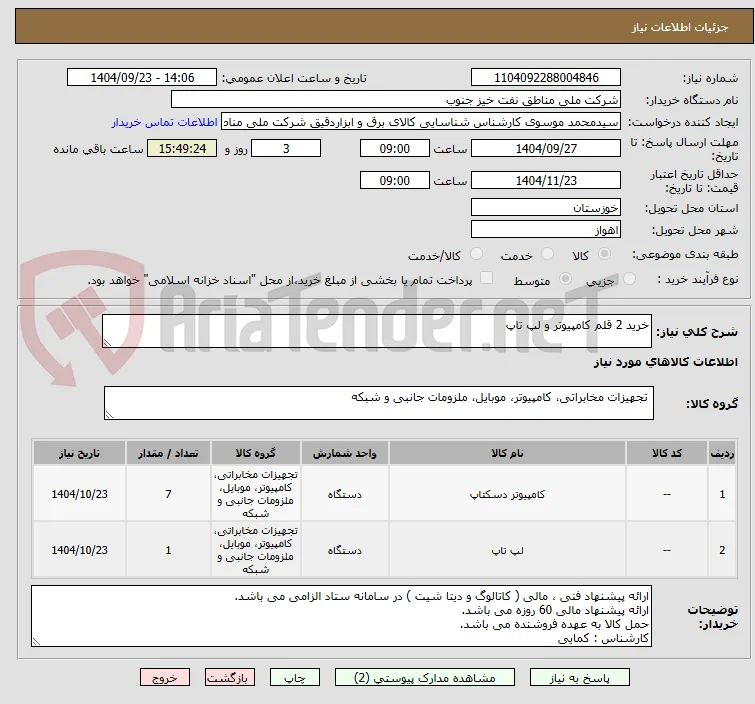Click the remaining days field showing 3
The width and height of the screenshot is (755, 704).
pos(286,148)
